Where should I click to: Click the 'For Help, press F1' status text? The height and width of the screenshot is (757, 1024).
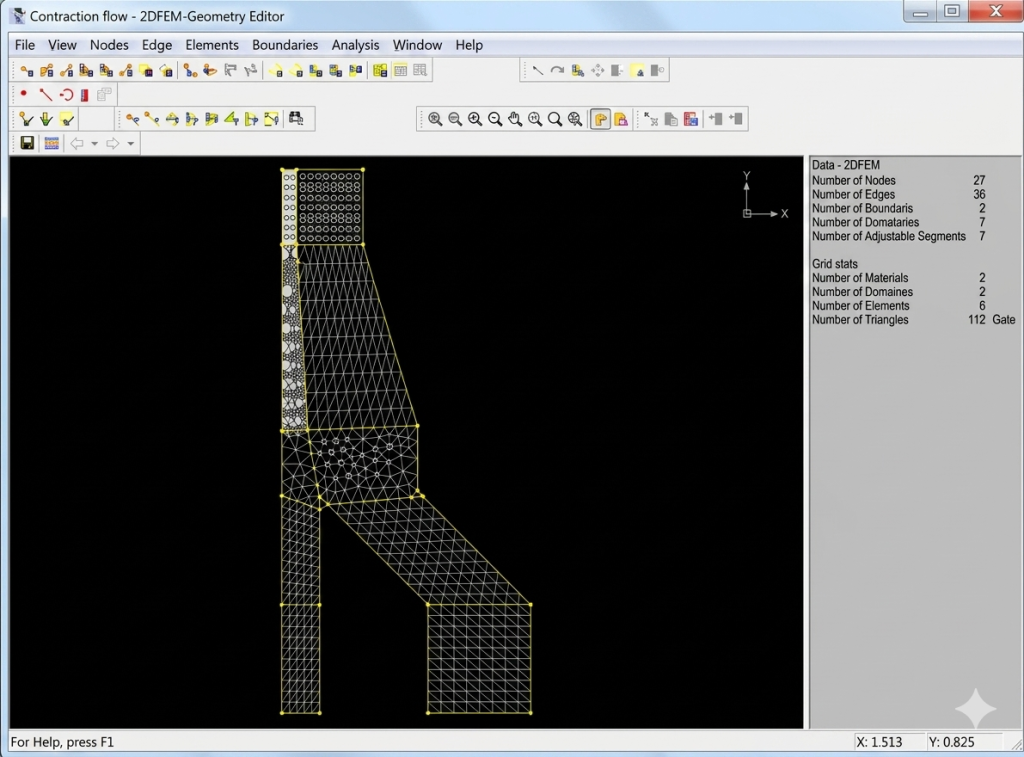point(62,742)
